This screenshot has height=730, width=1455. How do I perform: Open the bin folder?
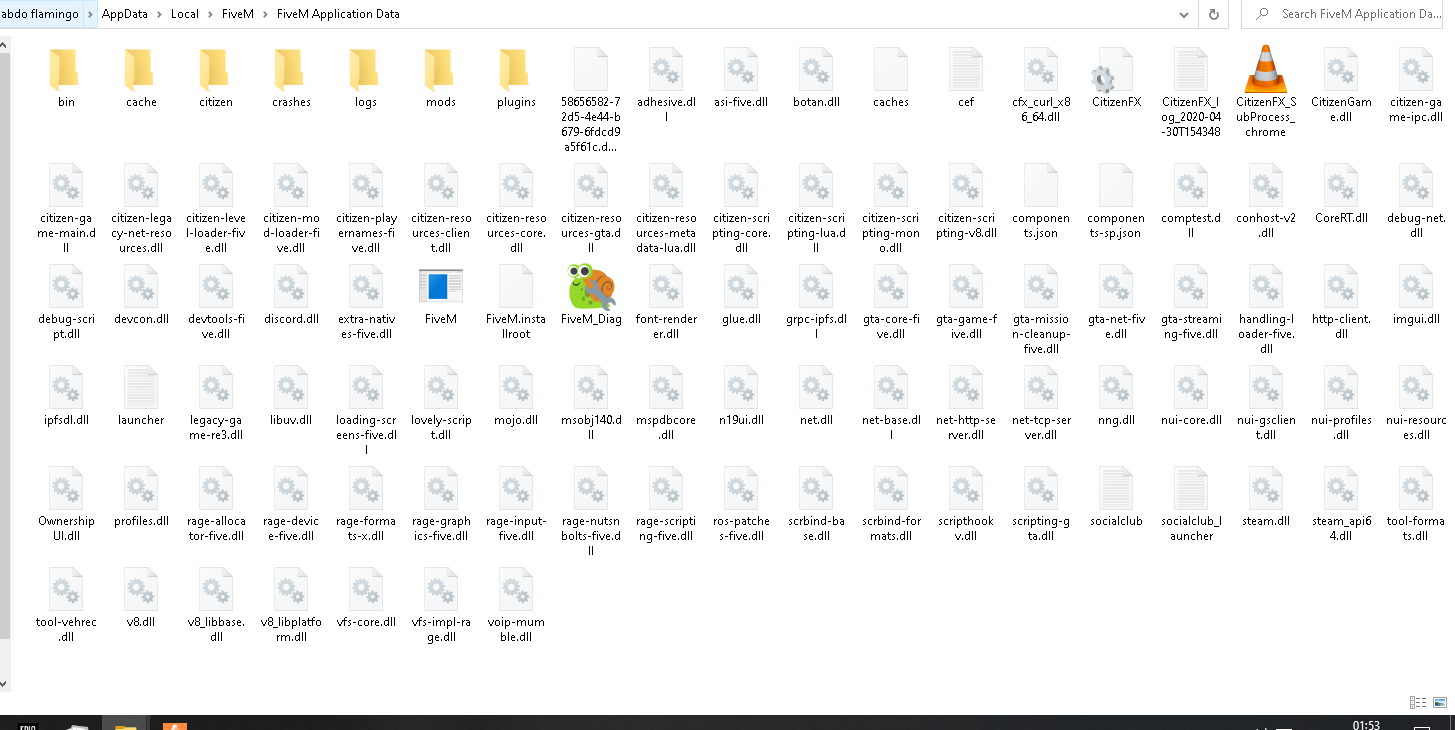pyautogui.click(x=66, y=78)
